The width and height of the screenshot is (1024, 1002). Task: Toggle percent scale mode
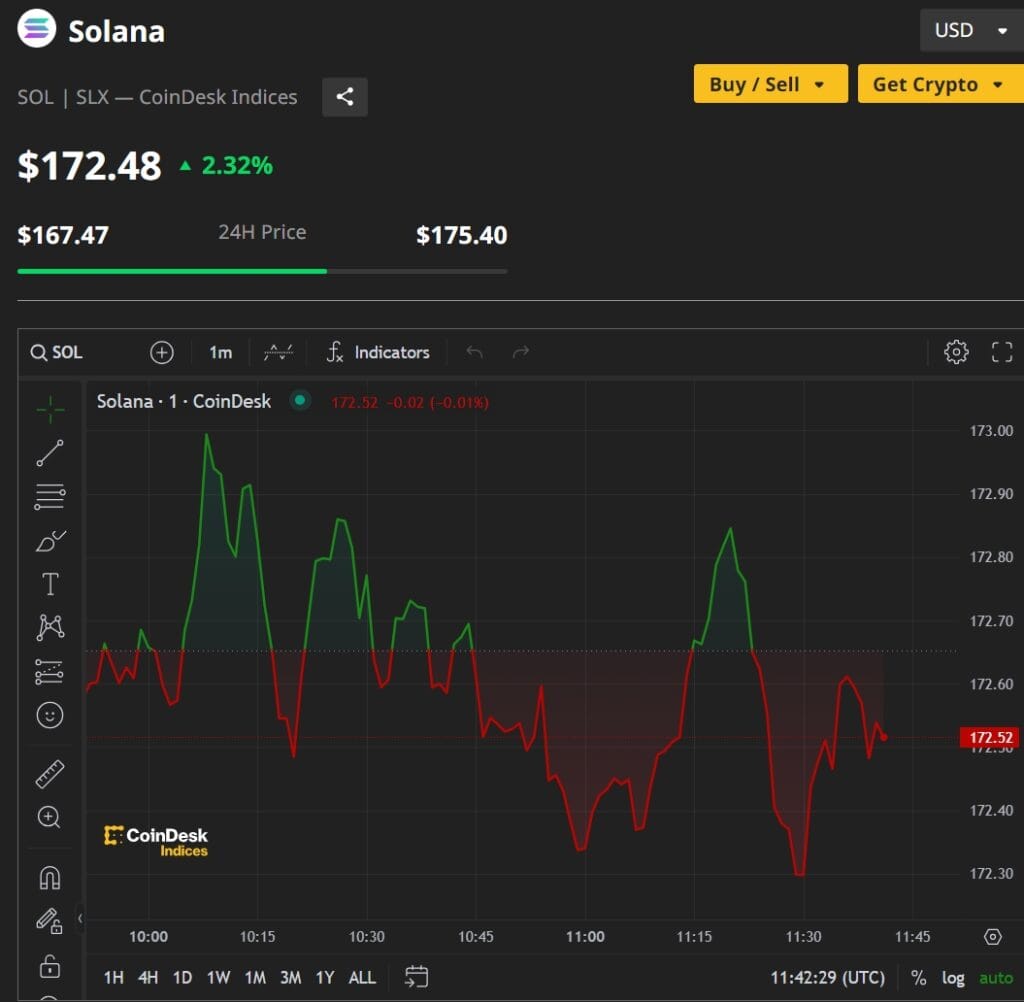point(918,977)
